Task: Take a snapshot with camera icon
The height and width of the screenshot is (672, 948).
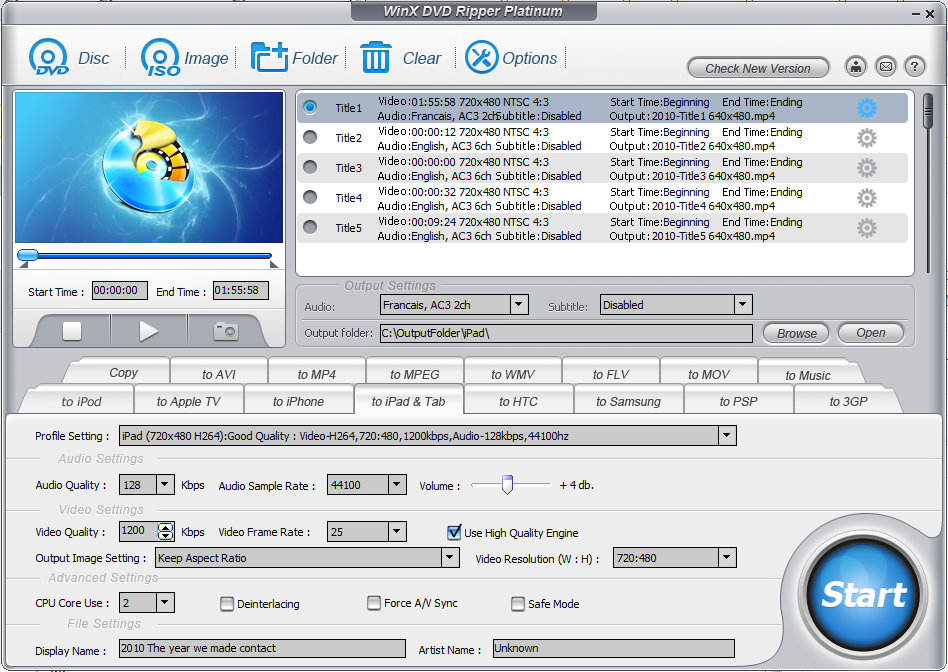Action: 226,331
